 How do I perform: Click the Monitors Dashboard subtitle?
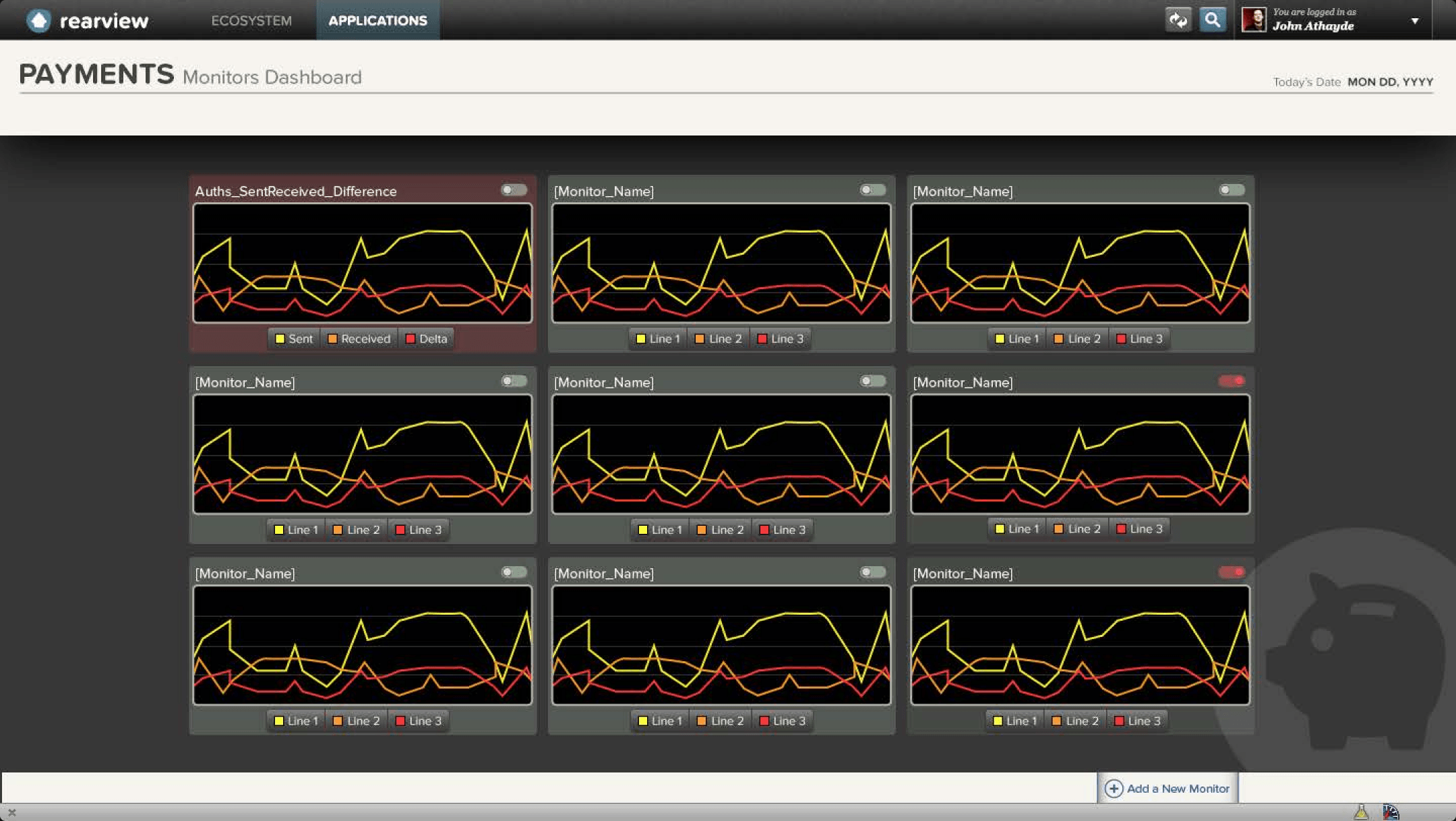click(272, 77)
